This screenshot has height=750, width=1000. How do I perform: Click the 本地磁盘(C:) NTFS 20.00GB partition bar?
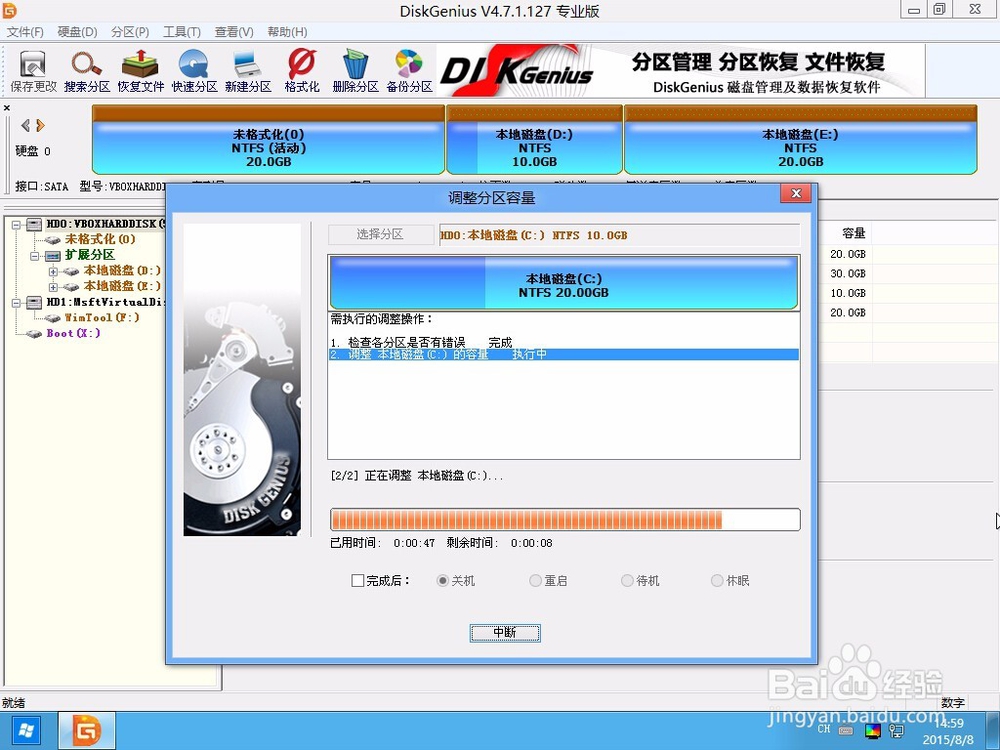tap(564, 283)
